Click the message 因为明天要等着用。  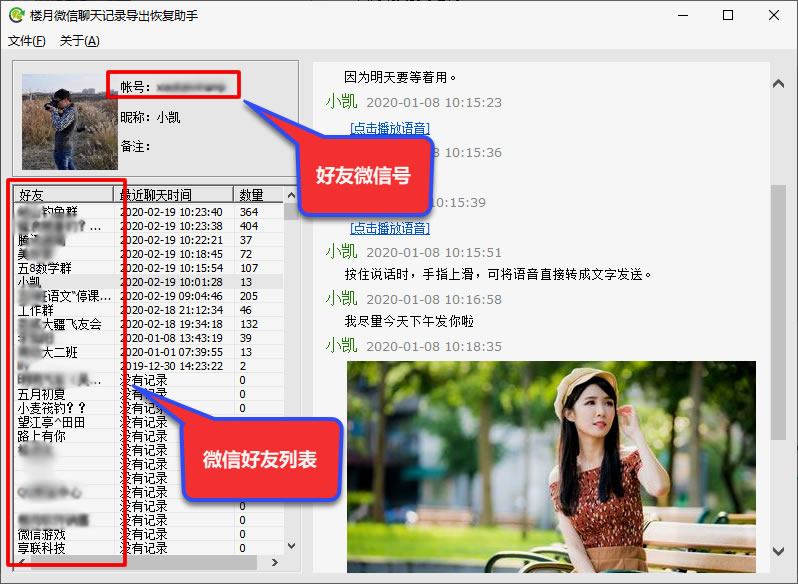coord(400,77)
